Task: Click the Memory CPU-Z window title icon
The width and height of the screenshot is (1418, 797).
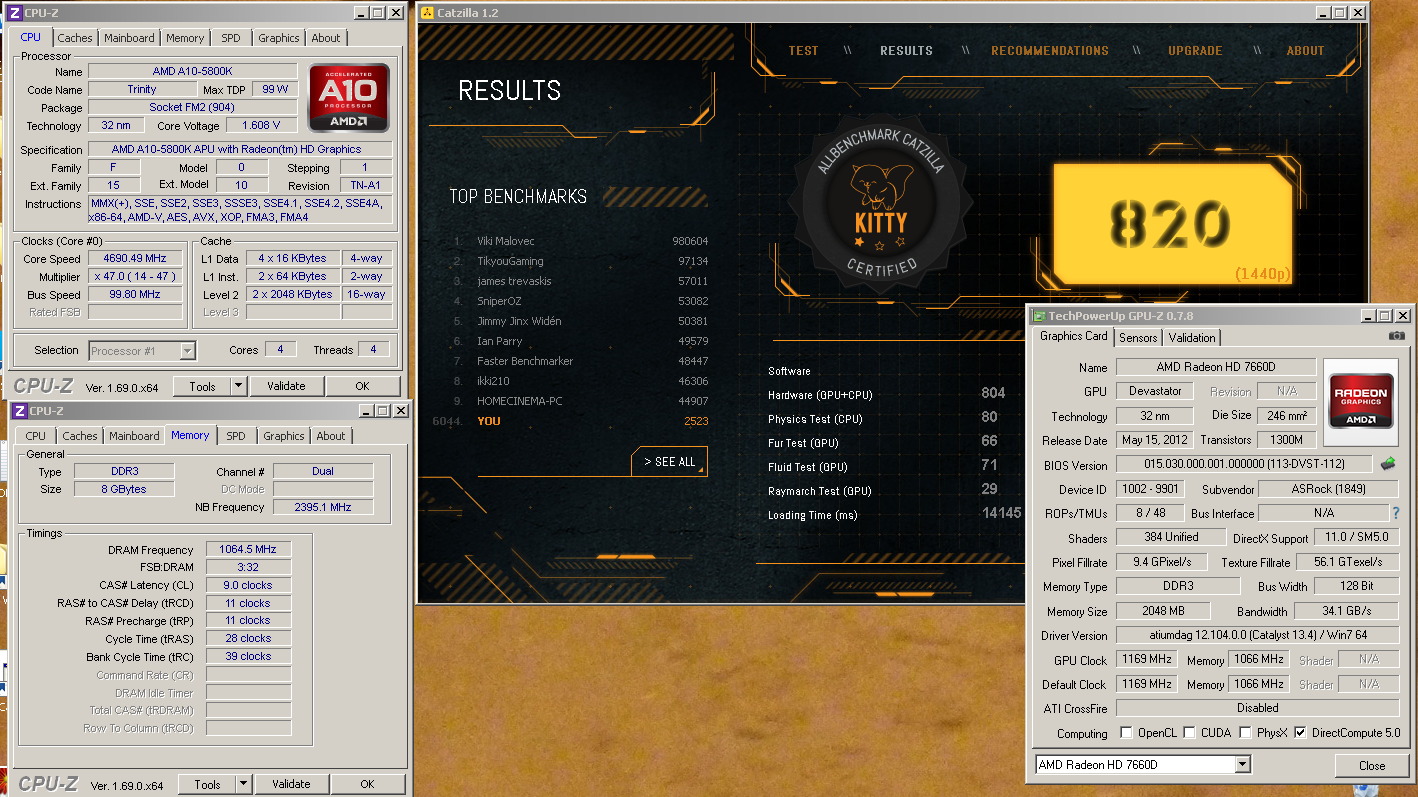Action: (19, 411)
